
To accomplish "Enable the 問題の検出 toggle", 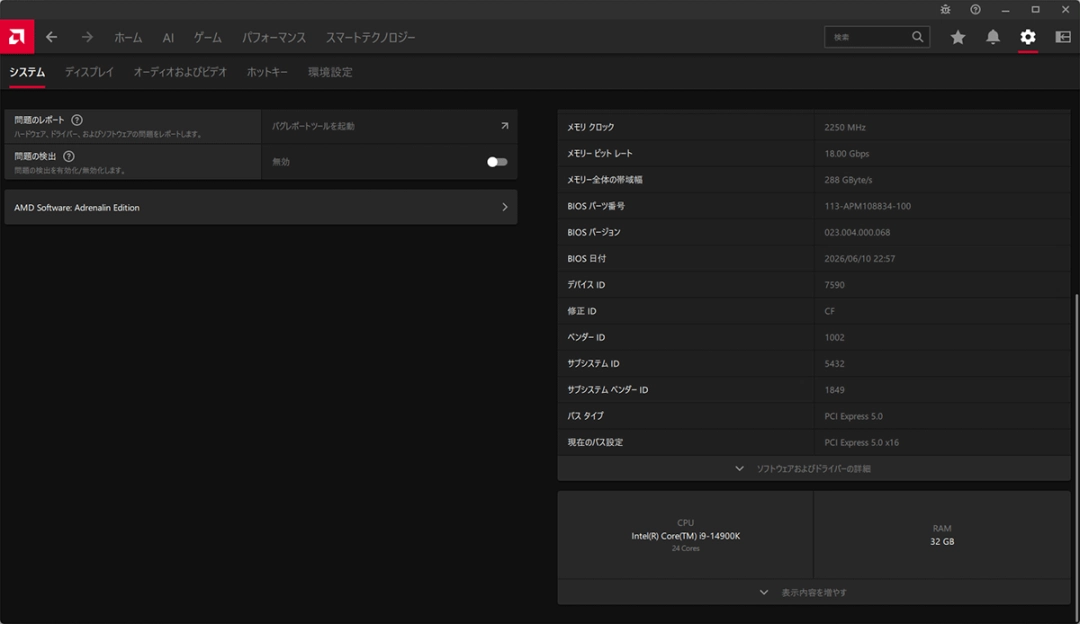I will pyautogui.click(x=497, y=162).
